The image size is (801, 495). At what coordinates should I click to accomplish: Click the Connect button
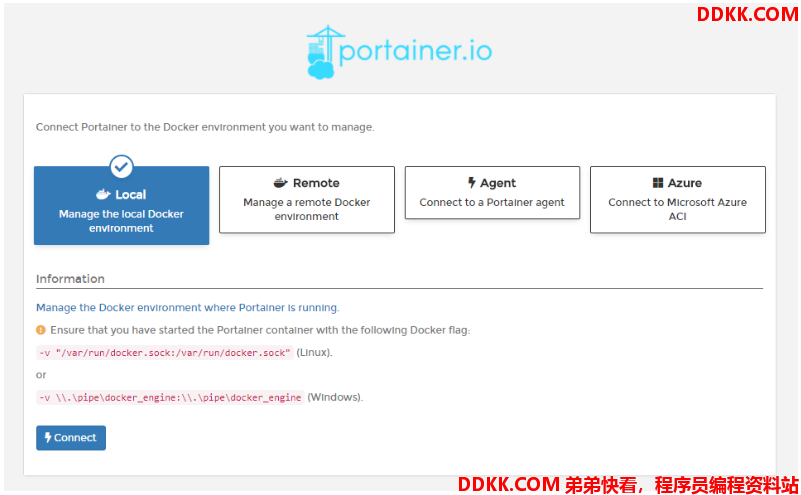tap(71, 438)
